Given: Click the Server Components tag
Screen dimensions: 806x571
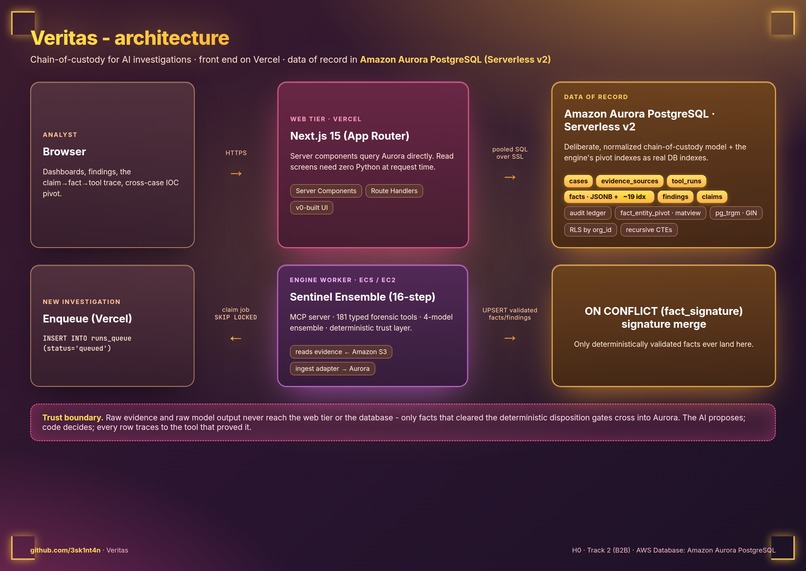Looking at the screenshot, I should [x=326, y=191].
